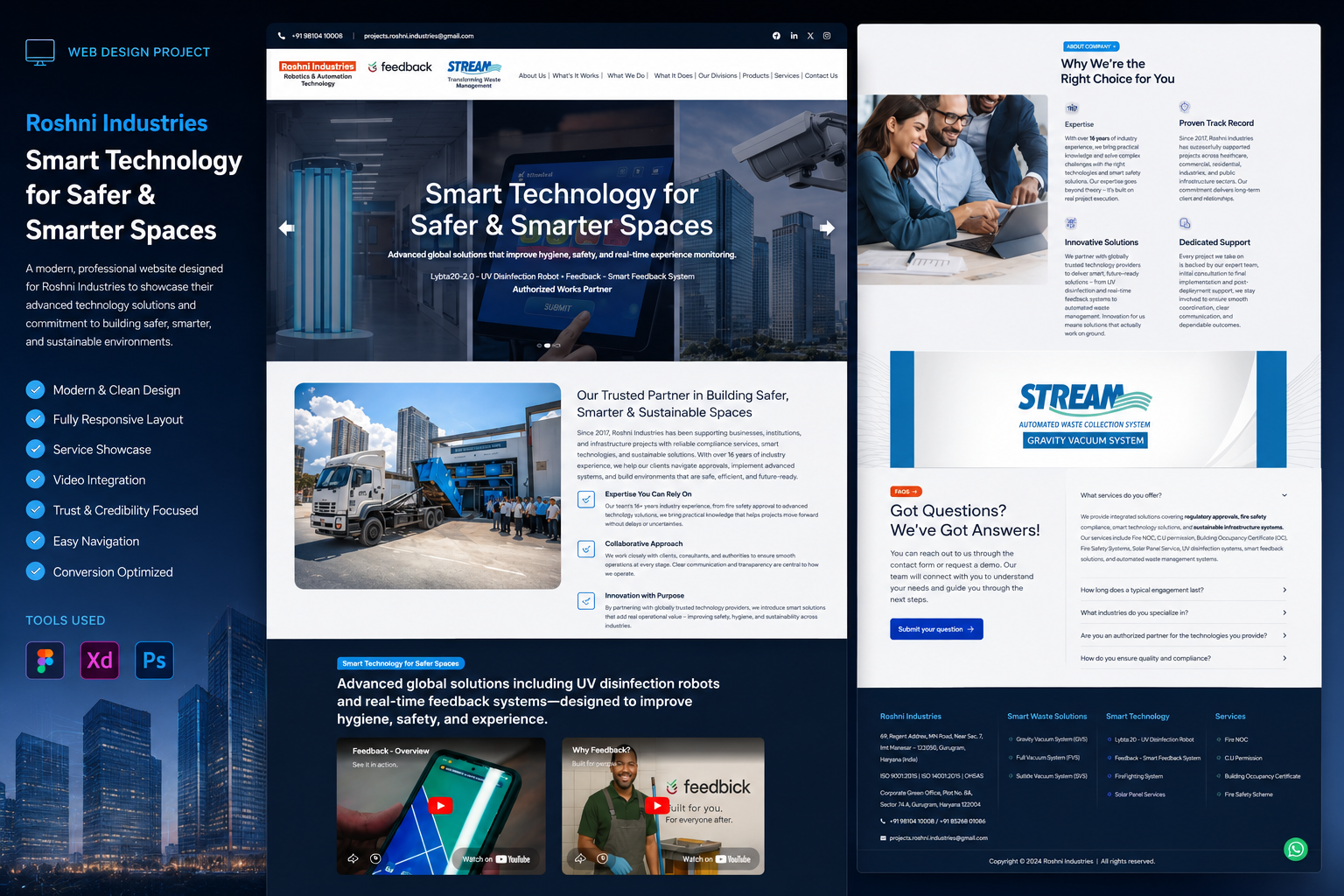
Task: Open Our Divisions nav item
Action: click(x=717, y=75)
